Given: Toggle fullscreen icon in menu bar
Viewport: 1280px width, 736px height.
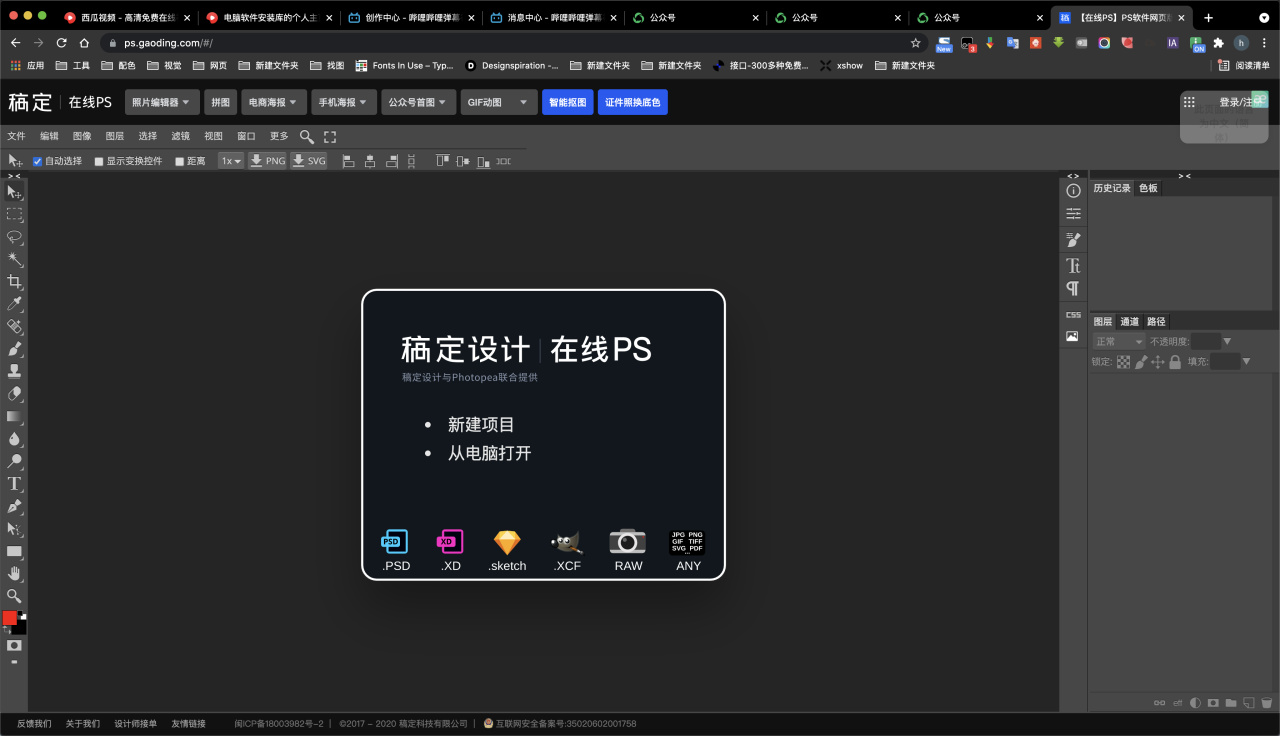Looking at the screenshot, I should pyautogui.click(x=330, y=137).
